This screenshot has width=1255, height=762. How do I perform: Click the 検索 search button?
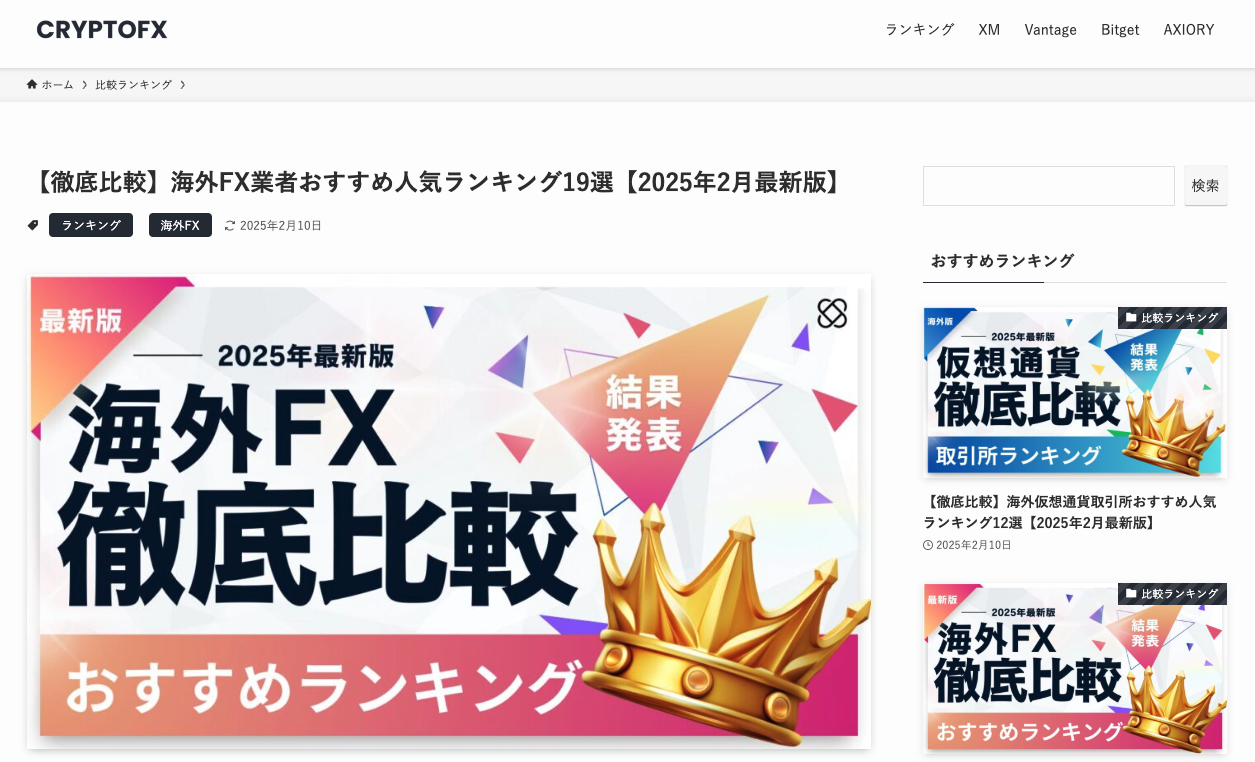pos(1205,186)
